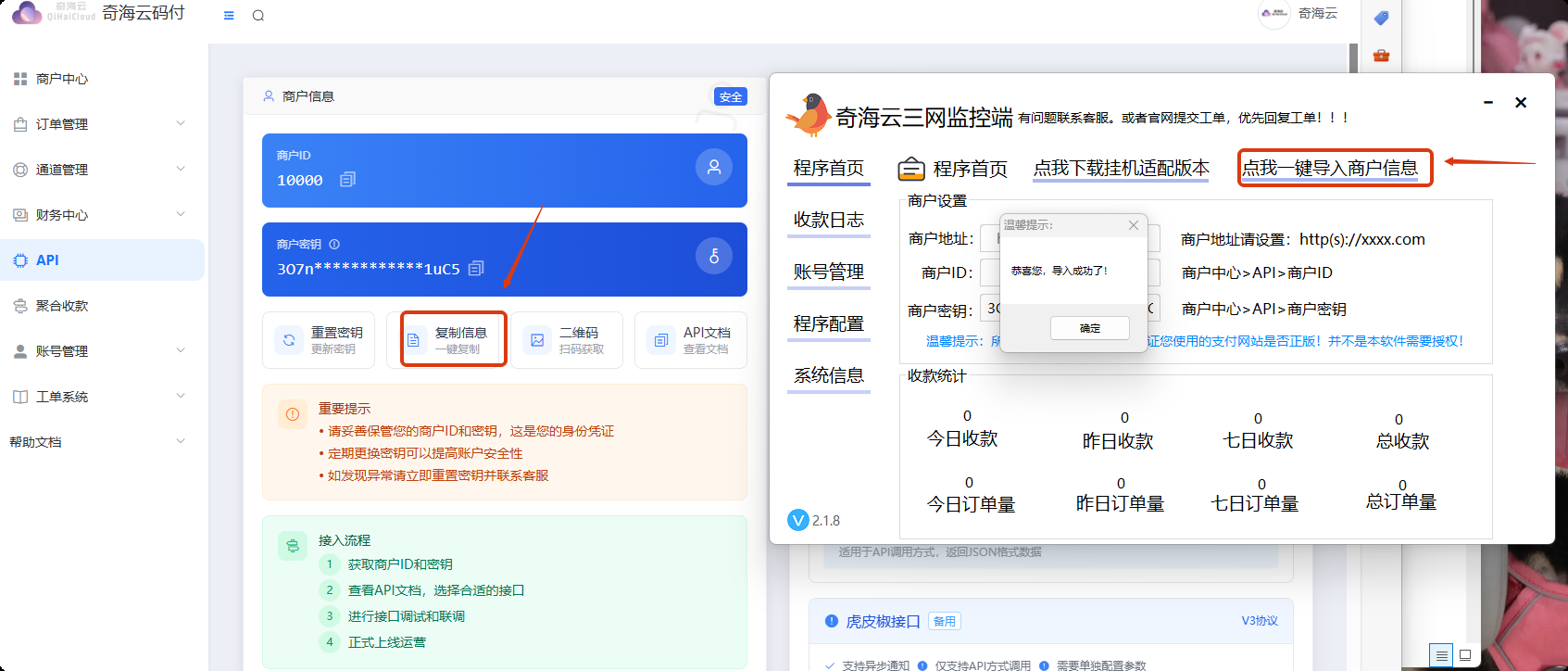Viewport: 1568px width, 671px height.
Task: Click the 重置密钥 card button
Action: (319, 340)
